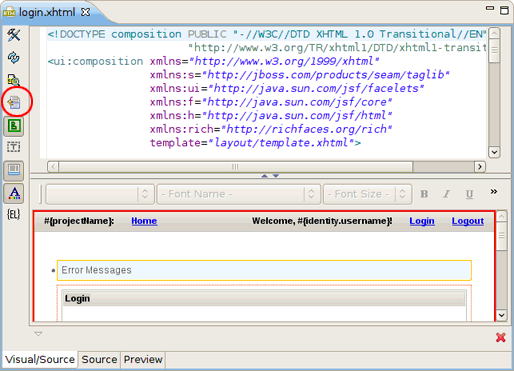Click the visual pane vertical scrollbar thumb
Viewport: 514px width, 371px height.
(502, 236)
